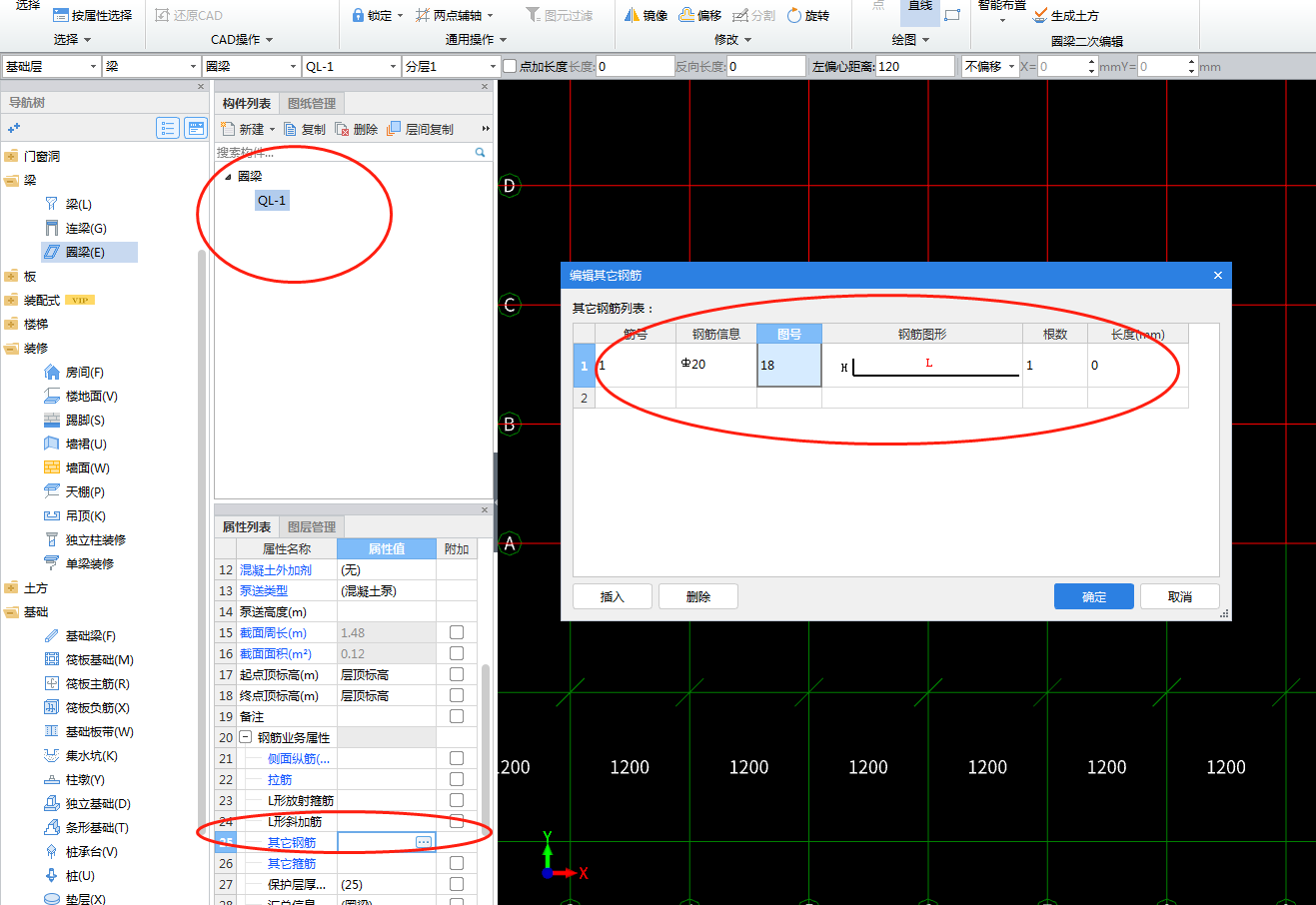Open the 圈梁 component type dropdown
The width and height of the screenshot is (1316, 905).
click(251, 66)
